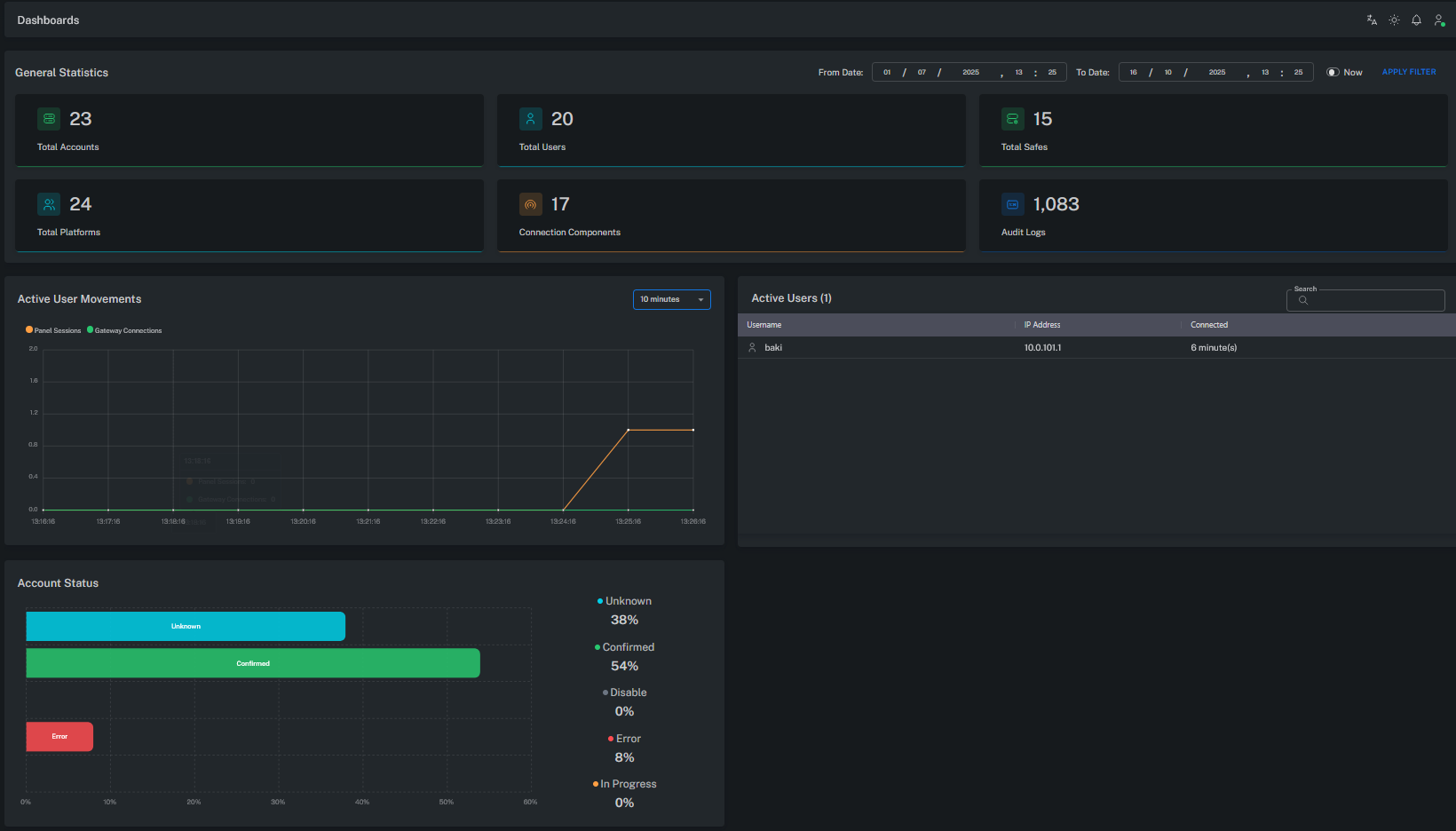
Task: Click the Confirmed bar in Account Status
Action: [x=253, y=662]
